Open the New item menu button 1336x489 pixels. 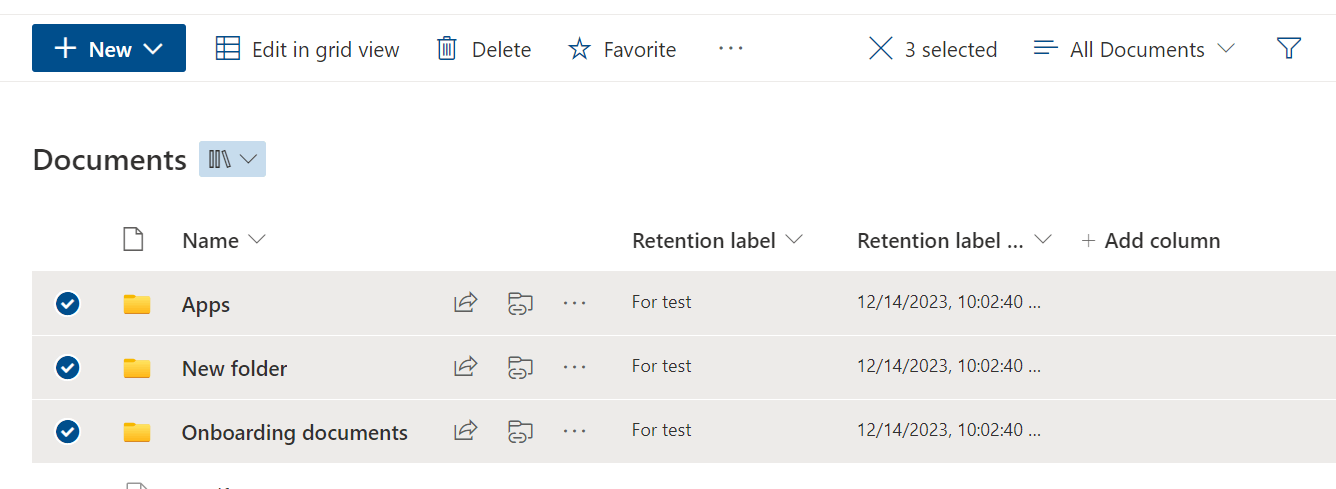[109, 48]
